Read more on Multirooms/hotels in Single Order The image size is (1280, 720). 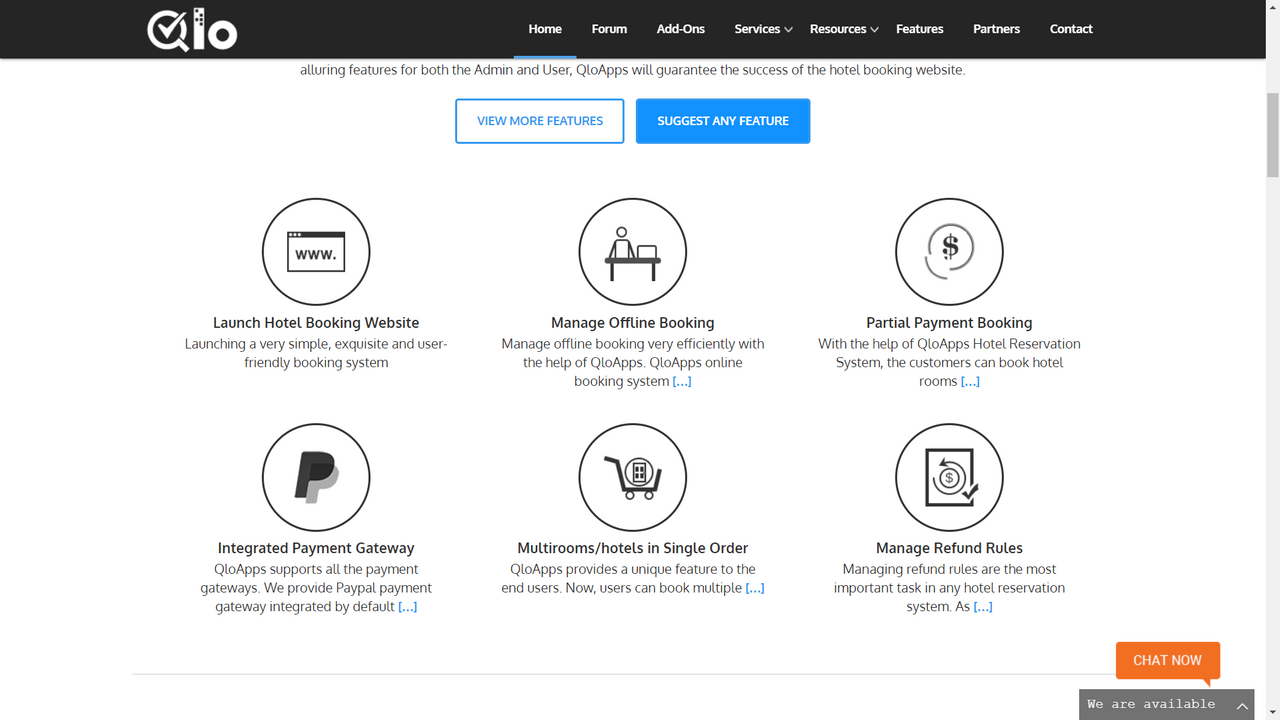pos(755,588)
